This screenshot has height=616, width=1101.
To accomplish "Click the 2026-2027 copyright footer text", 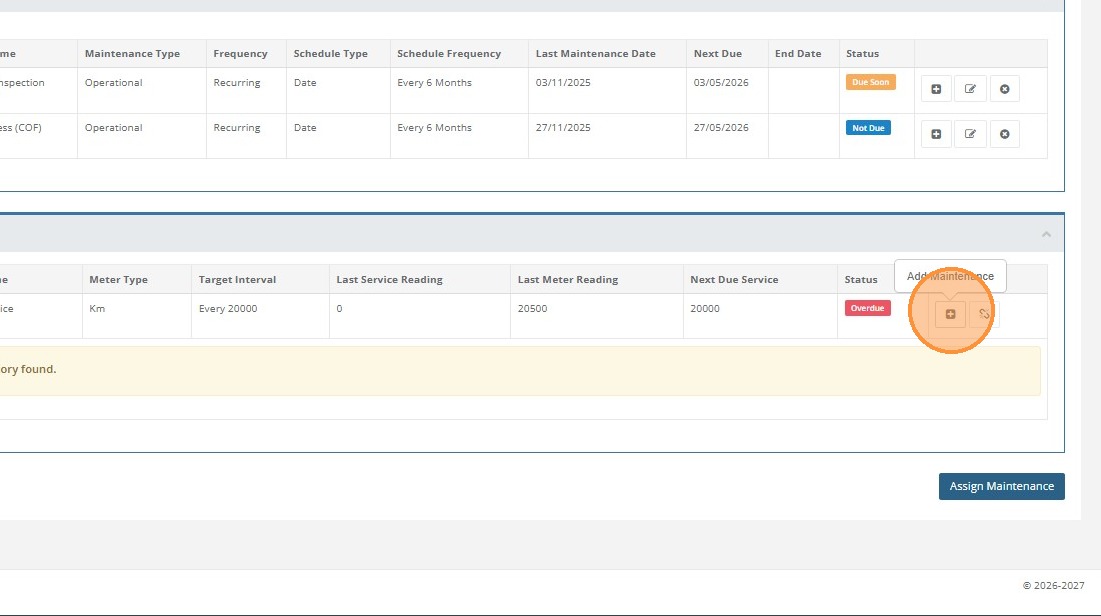I will coord(1053,585).
